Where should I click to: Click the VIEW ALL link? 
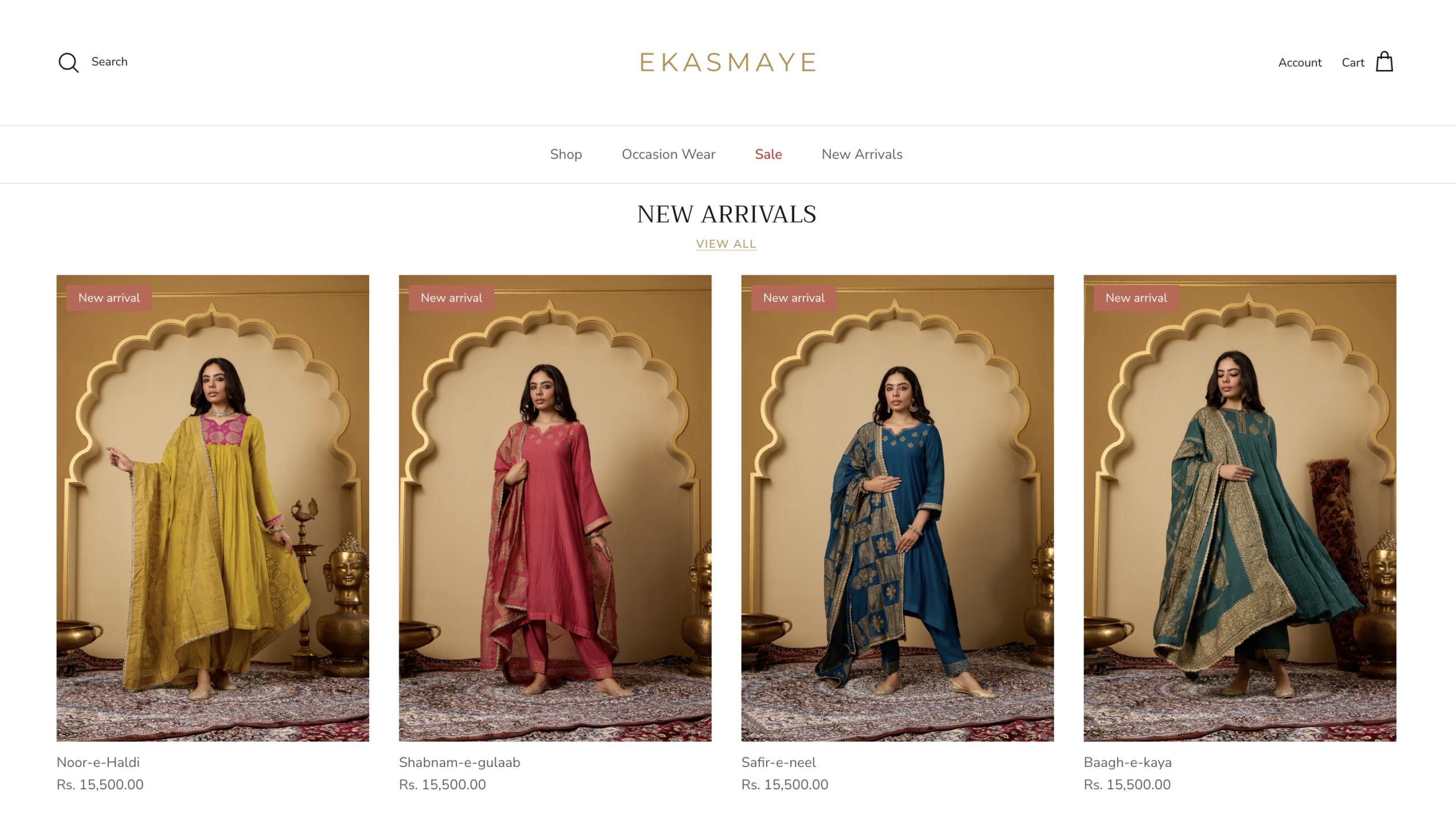726,244
